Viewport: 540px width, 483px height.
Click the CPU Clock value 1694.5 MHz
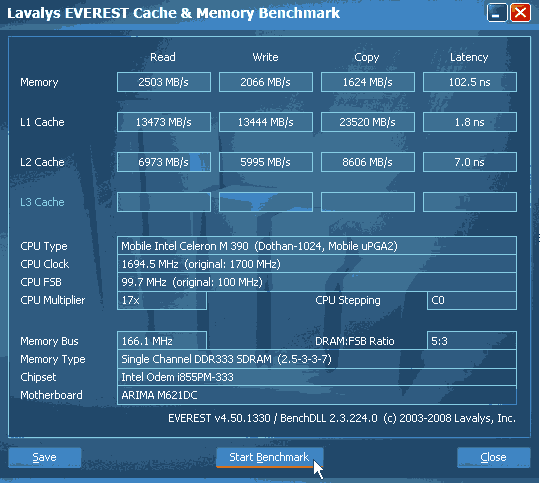tap(317, 264)
